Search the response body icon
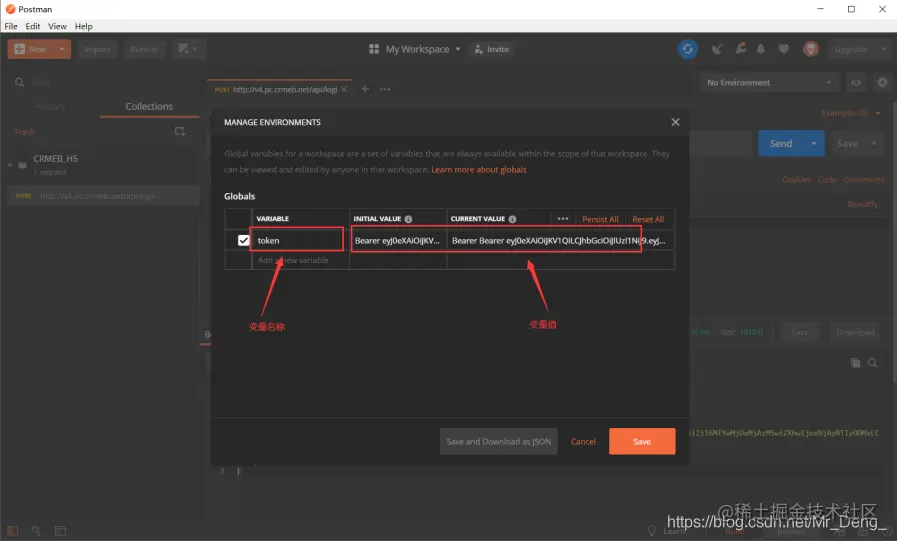 point(872,363)
